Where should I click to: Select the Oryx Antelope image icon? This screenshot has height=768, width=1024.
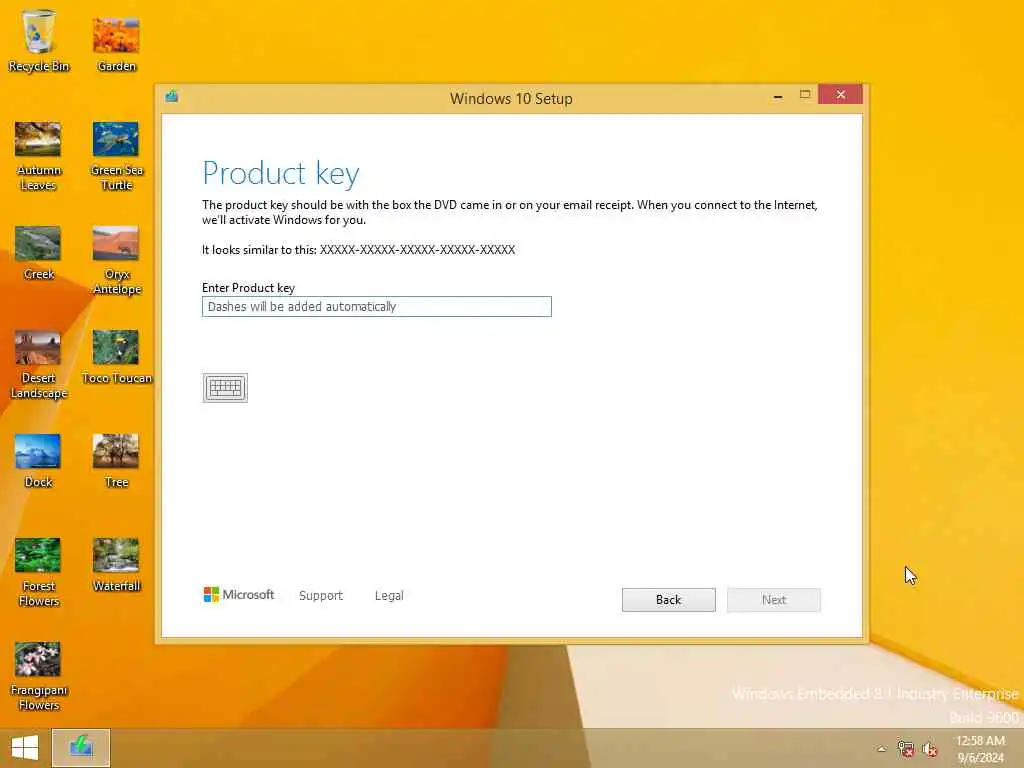tap(116, 260)
